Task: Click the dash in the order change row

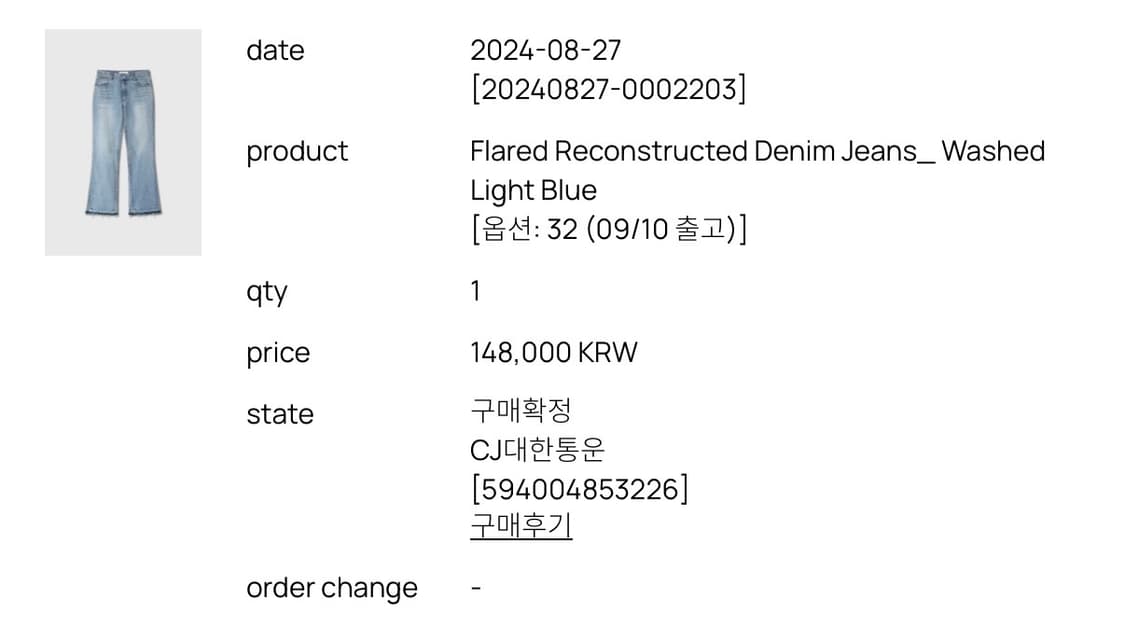Action: click(475, 588)
